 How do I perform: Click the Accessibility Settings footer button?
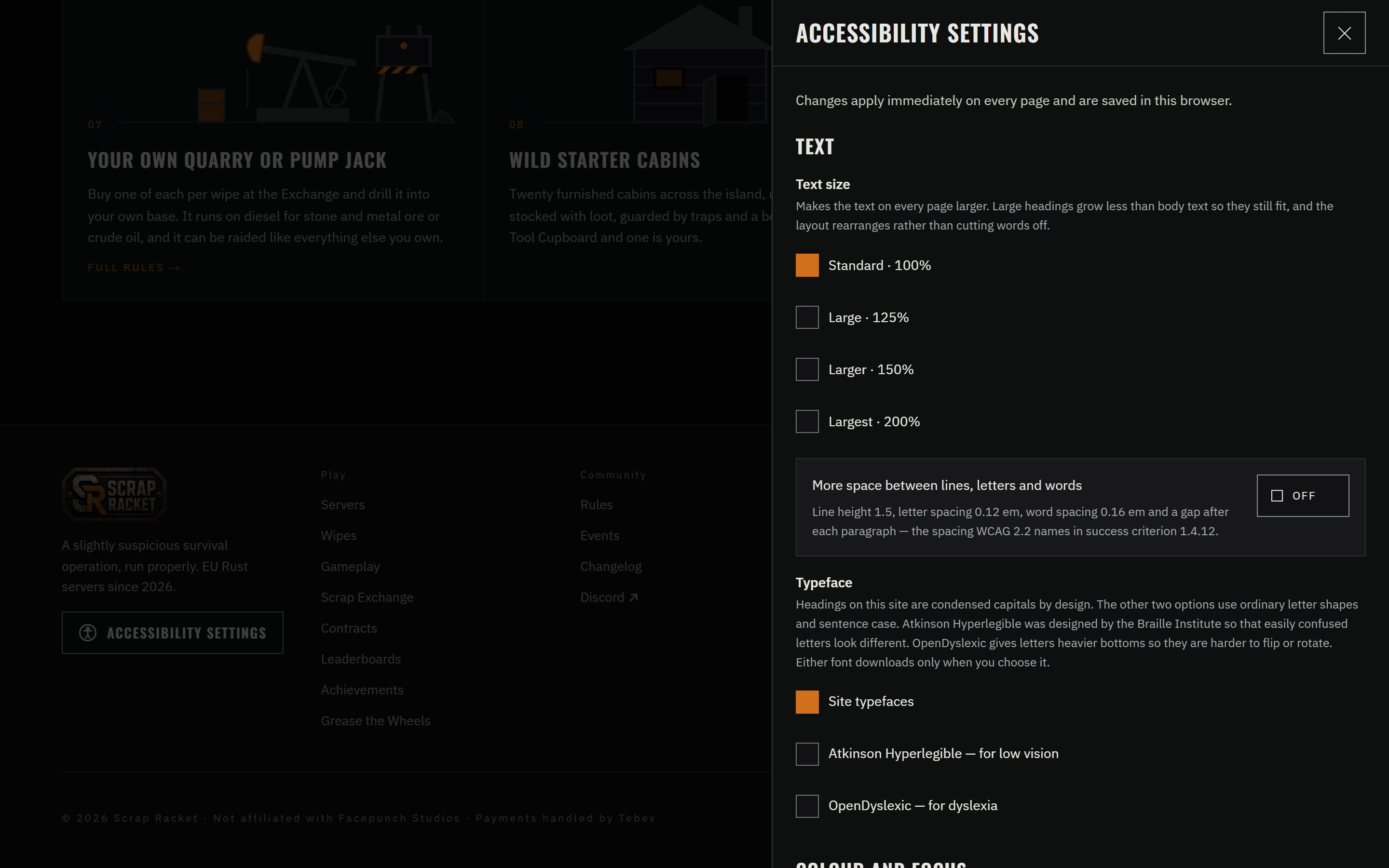point(173,633)
